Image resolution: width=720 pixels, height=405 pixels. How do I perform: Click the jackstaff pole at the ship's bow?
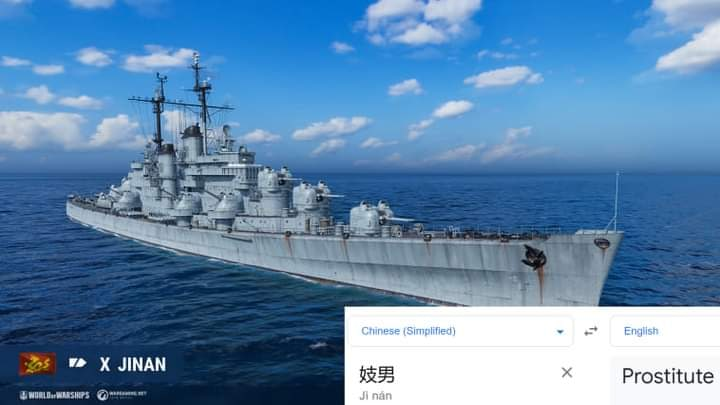tap(616, 201)
